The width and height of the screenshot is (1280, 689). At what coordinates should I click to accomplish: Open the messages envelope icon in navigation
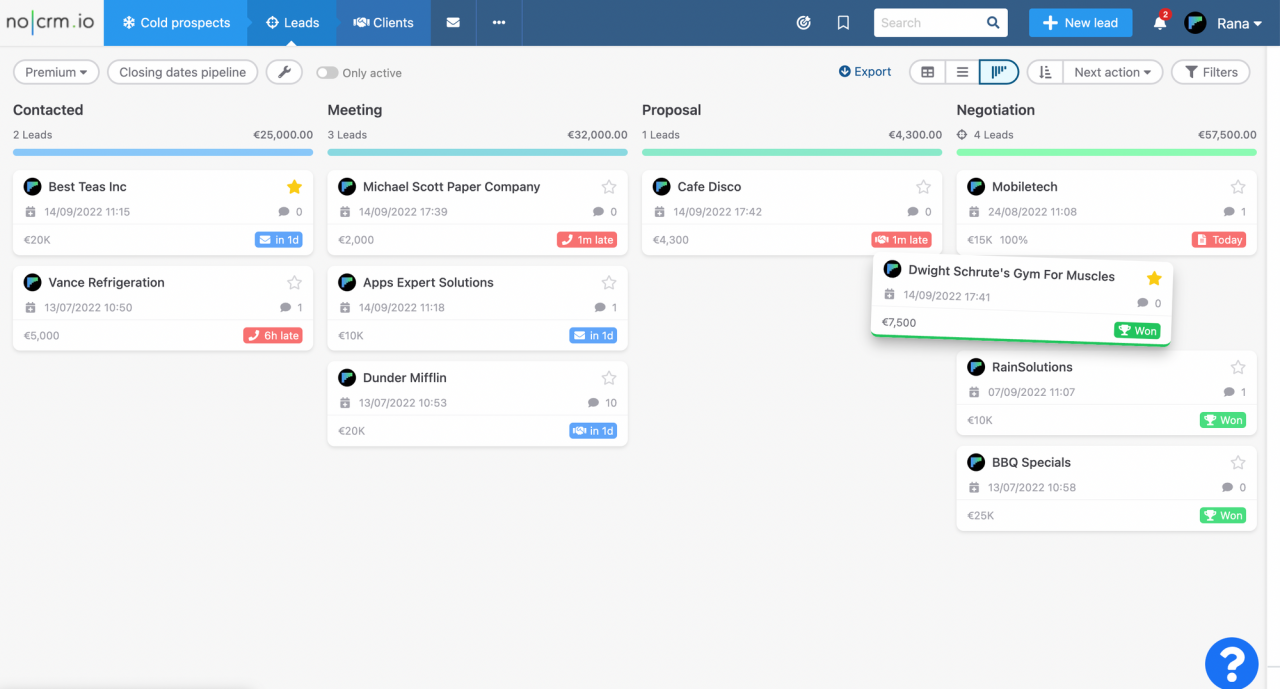(x=453, y=21)
